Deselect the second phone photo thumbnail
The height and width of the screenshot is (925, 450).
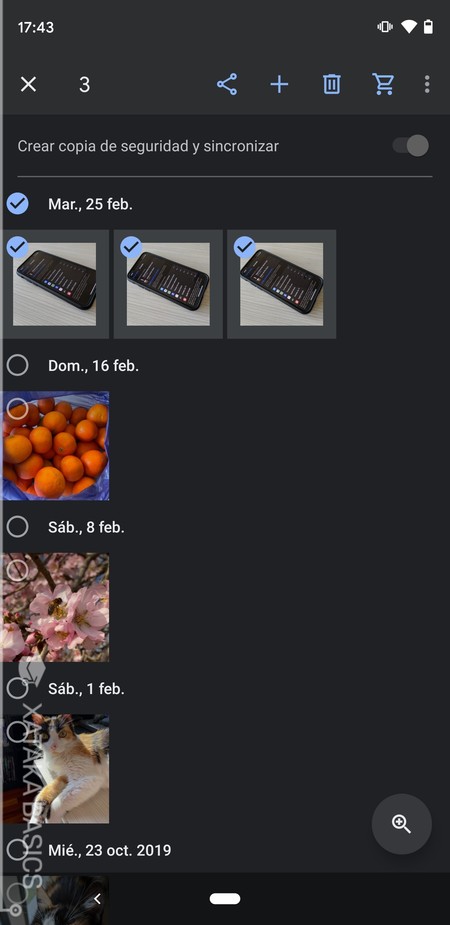coord(168,284)
